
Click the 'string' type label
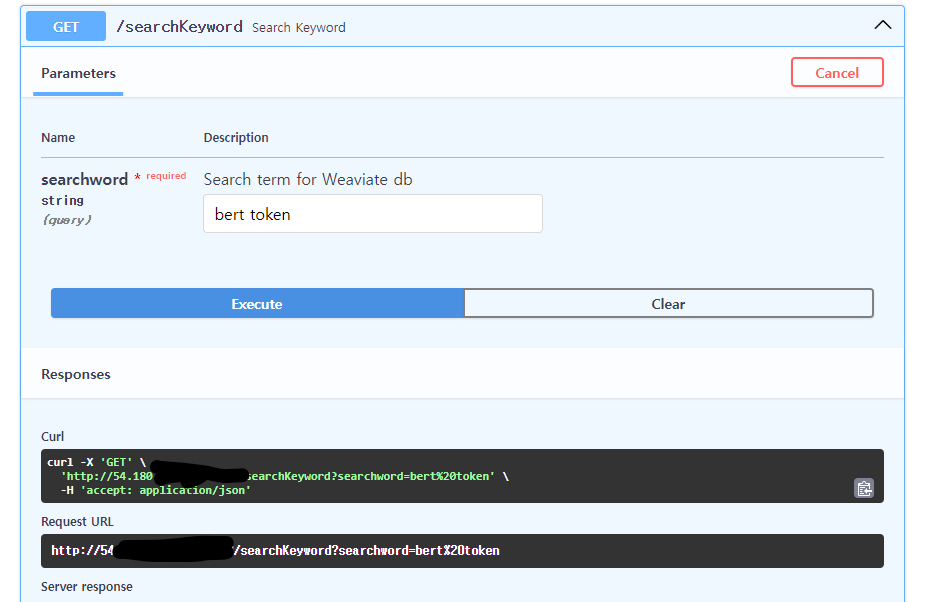pos(62,200)
